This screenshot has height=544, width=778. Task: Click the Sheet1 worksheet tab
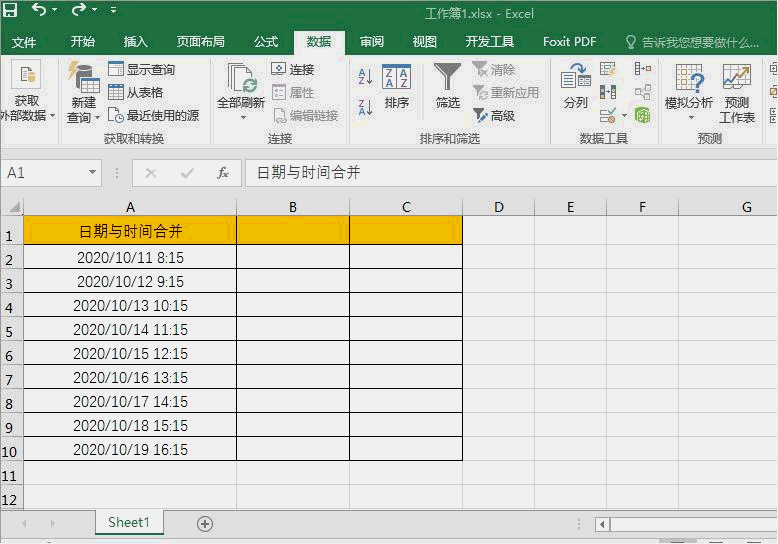click(129, 523)
